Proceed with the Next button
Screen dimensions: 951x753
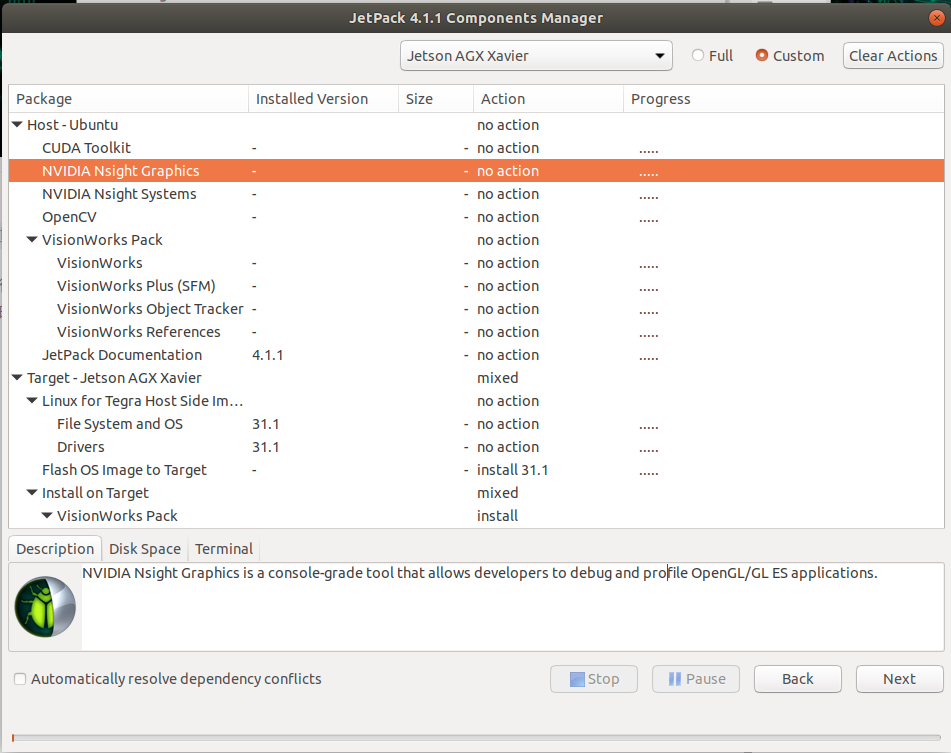click(x=899, y=679)
